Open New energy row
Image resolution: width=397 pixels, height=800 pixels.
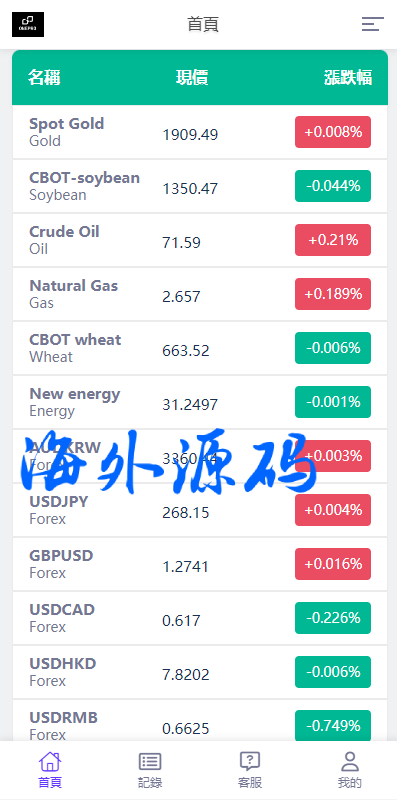coord(200,403)
